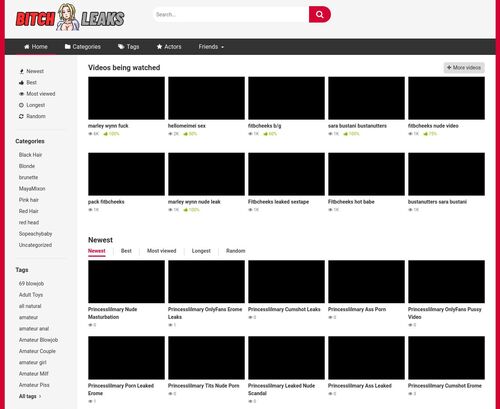Switch to the Most viewed tab
Image resolution: width=500 pixels, height=409 pixels.
tap(161, 251)
